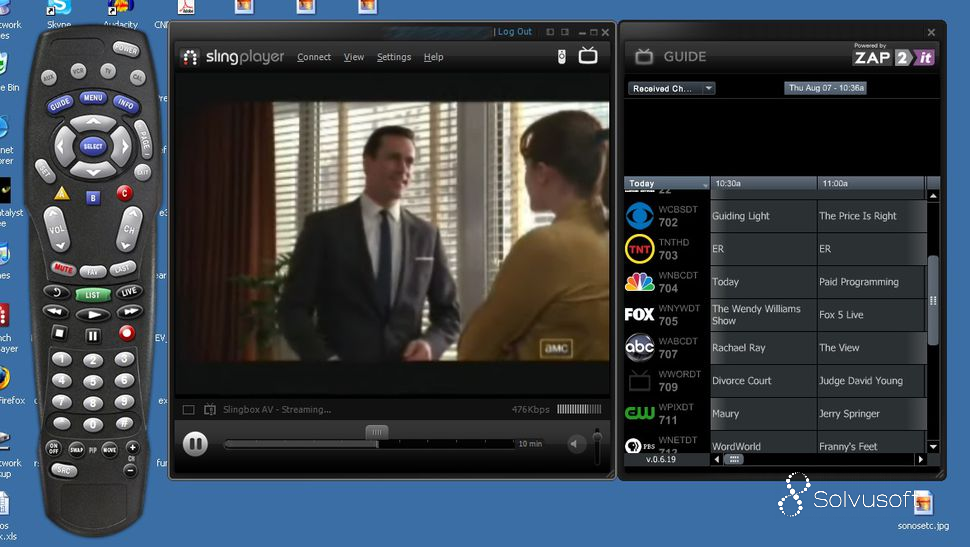The image size is (970, 547).
Task: Open the Firefox desktop shortcut
Action: pos(9,387)
